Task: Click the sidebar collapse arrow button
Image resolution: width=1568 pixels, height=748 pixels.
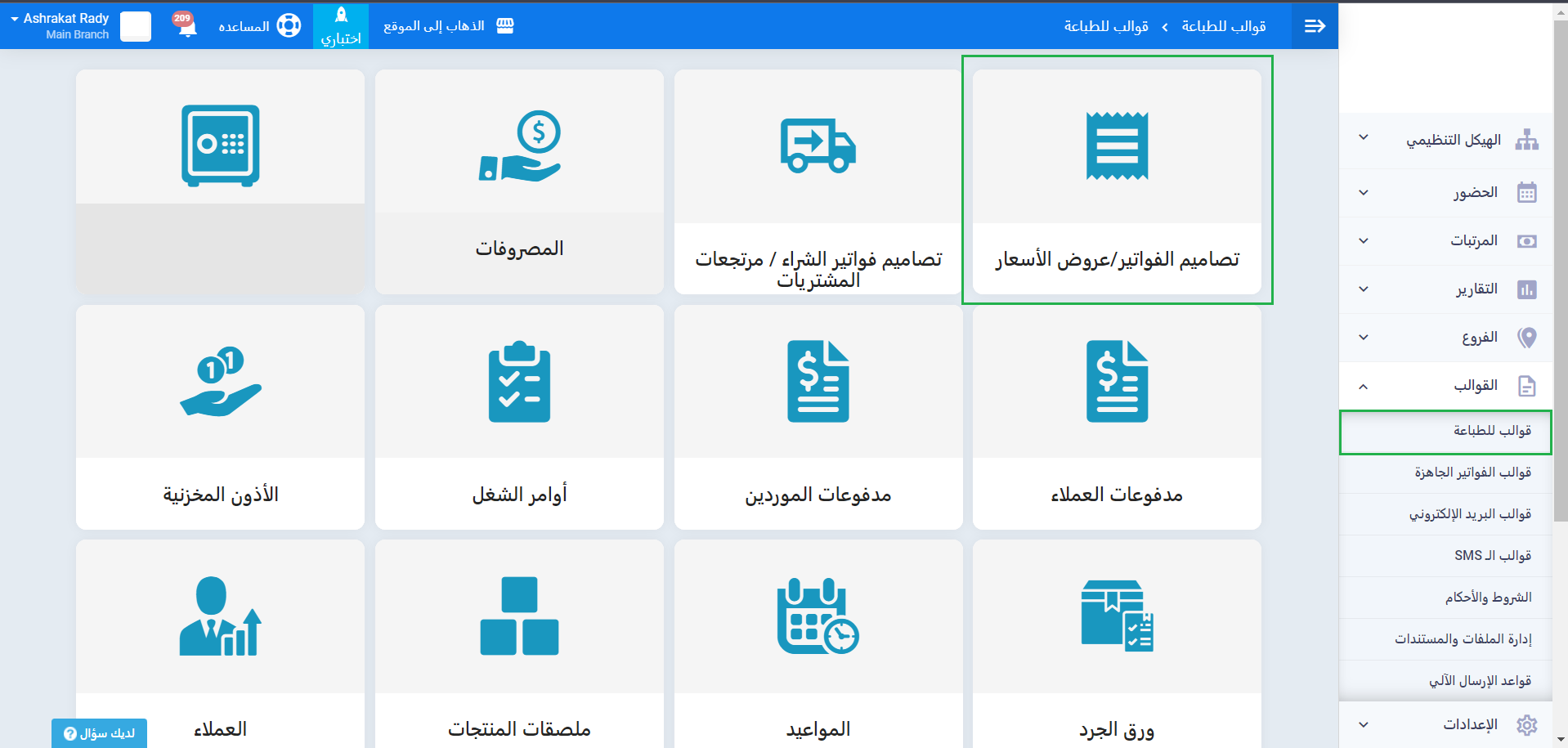Action: (1315, 26)
